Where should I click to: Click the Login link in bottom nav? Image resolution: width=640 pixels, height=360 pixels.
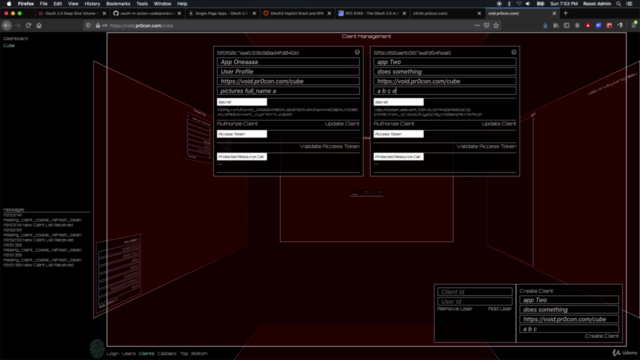click(112, 353)
